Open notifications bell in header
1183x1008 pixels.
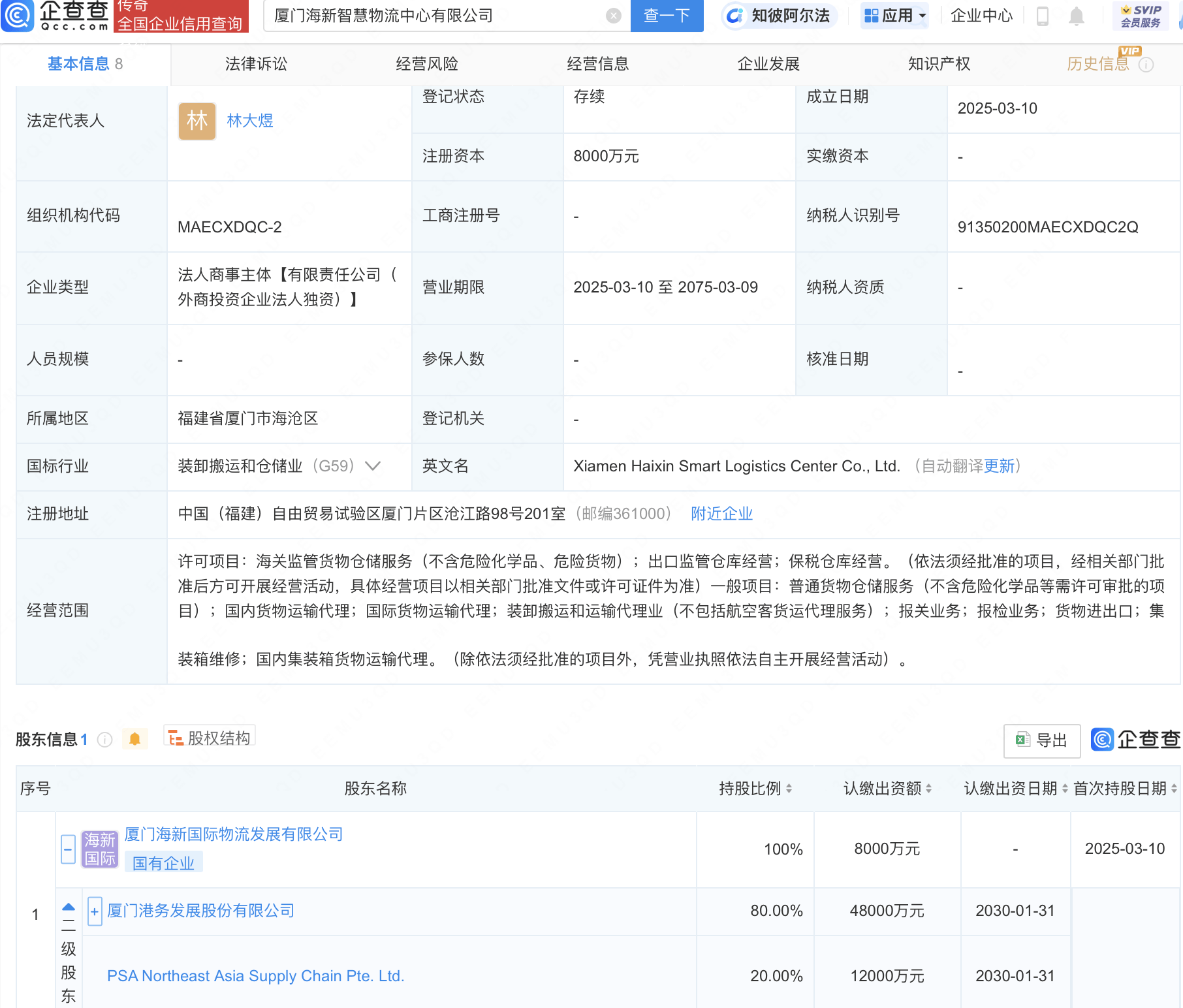[x=1077, y=16]
